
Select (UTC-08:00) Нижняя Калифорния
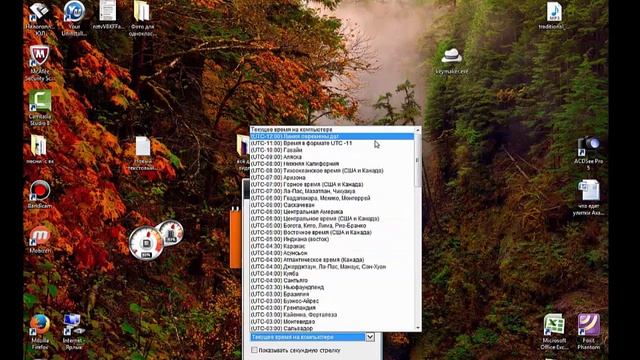coord(332,164)
